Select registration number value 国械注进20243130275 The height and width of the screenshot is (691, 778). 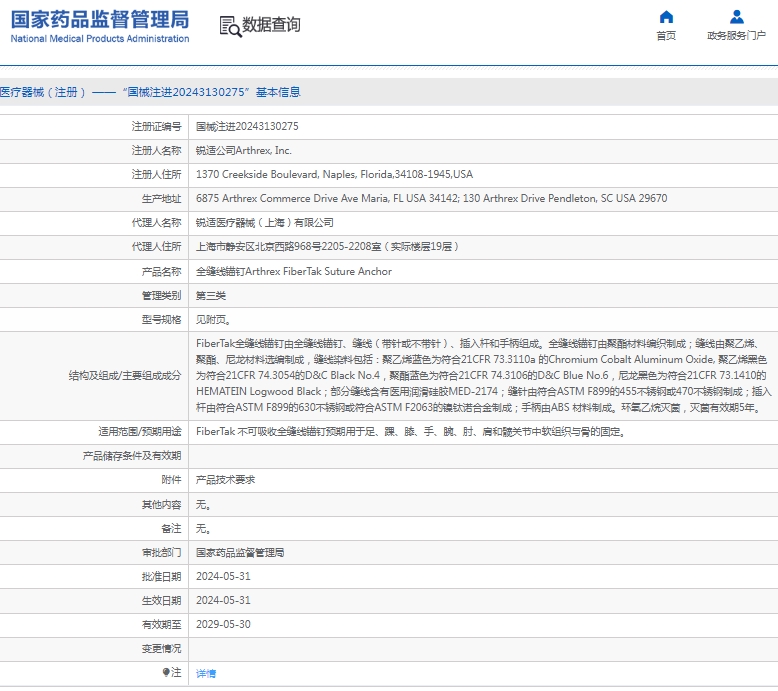pos(247,126)
